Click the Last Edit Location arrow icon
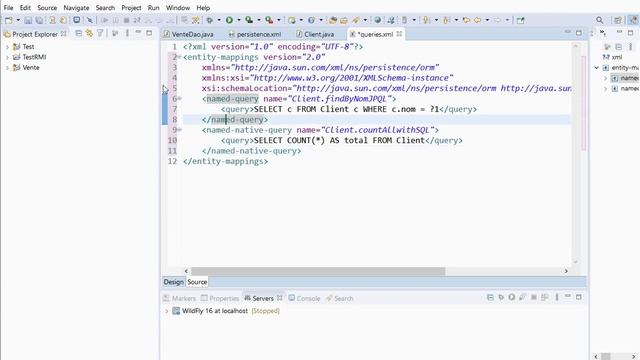The image size is (640, 360). pyautogui.click(x=466, y=20)
